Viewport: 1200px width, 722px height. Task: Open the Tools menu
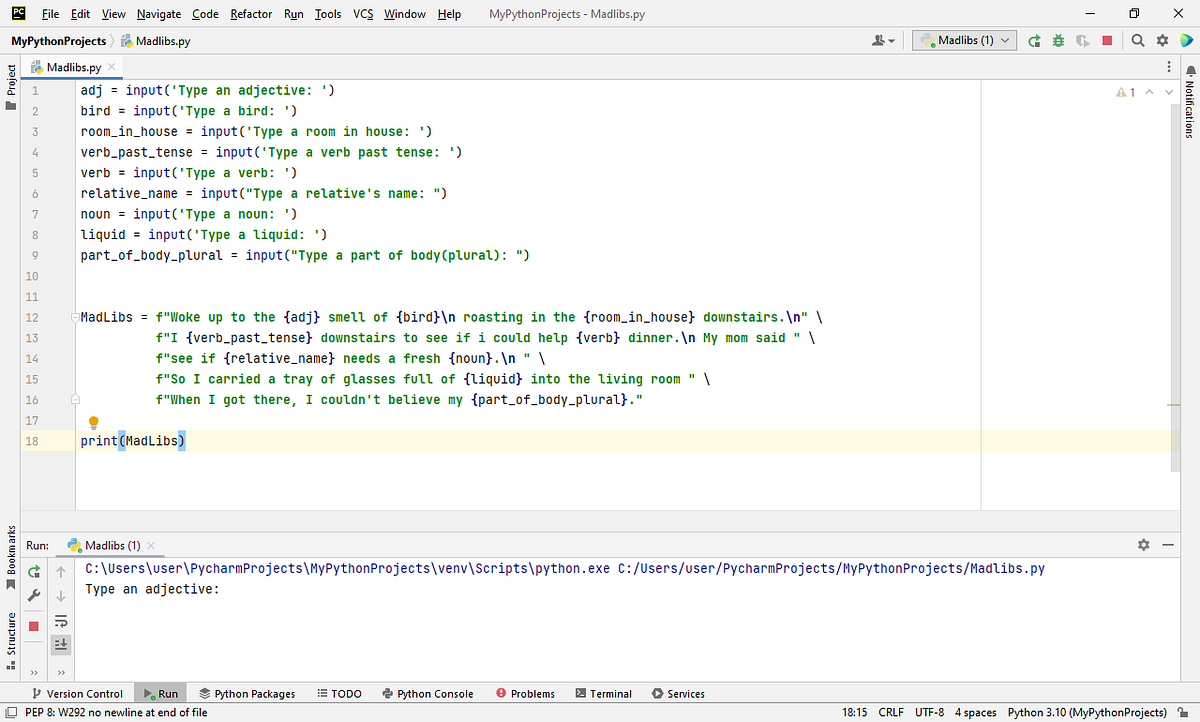tap(327, 14)
